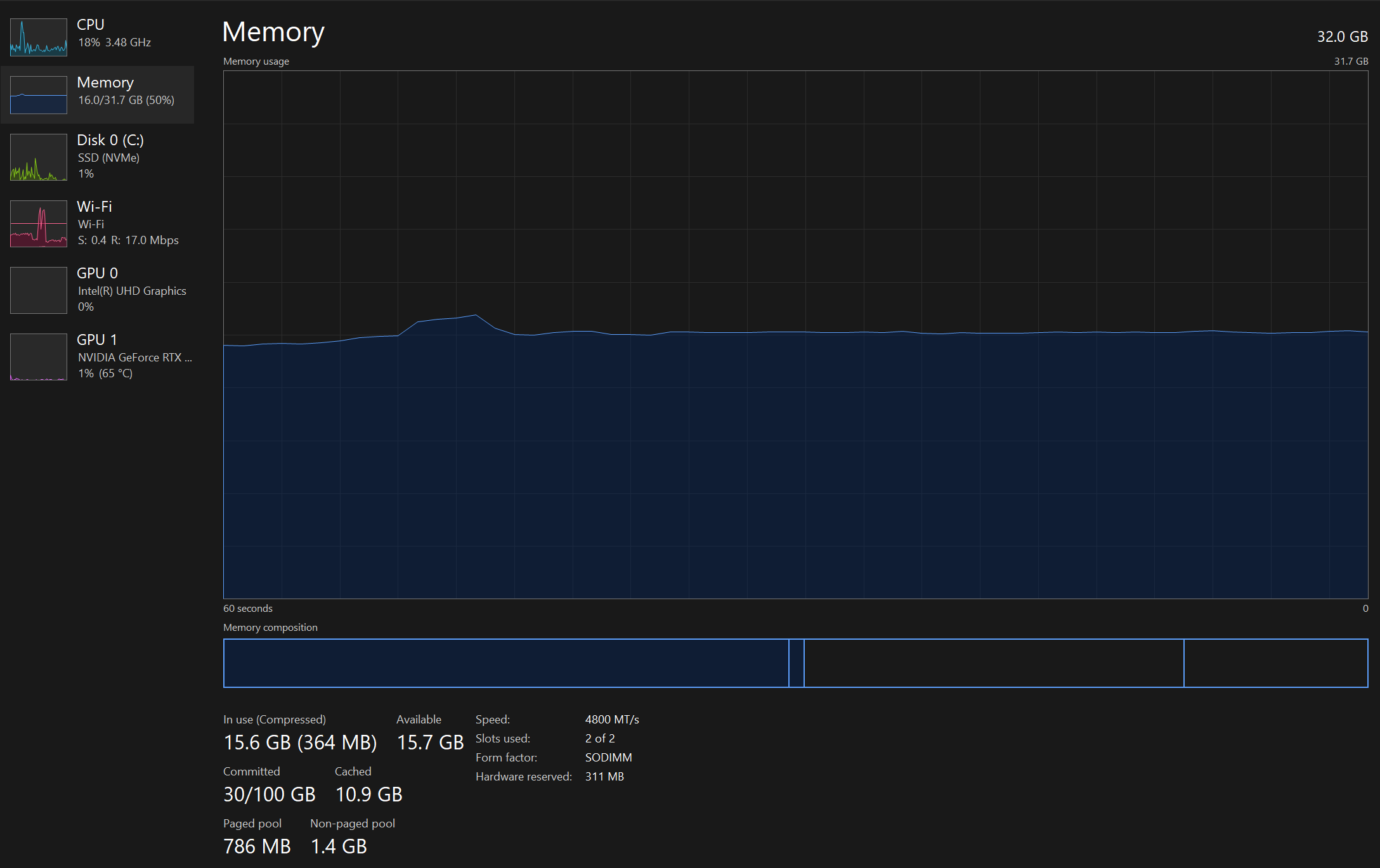The image size is (1380, 868).
Task: Click the Free segment of memory composition
Action: click(x=1275, y=663)
